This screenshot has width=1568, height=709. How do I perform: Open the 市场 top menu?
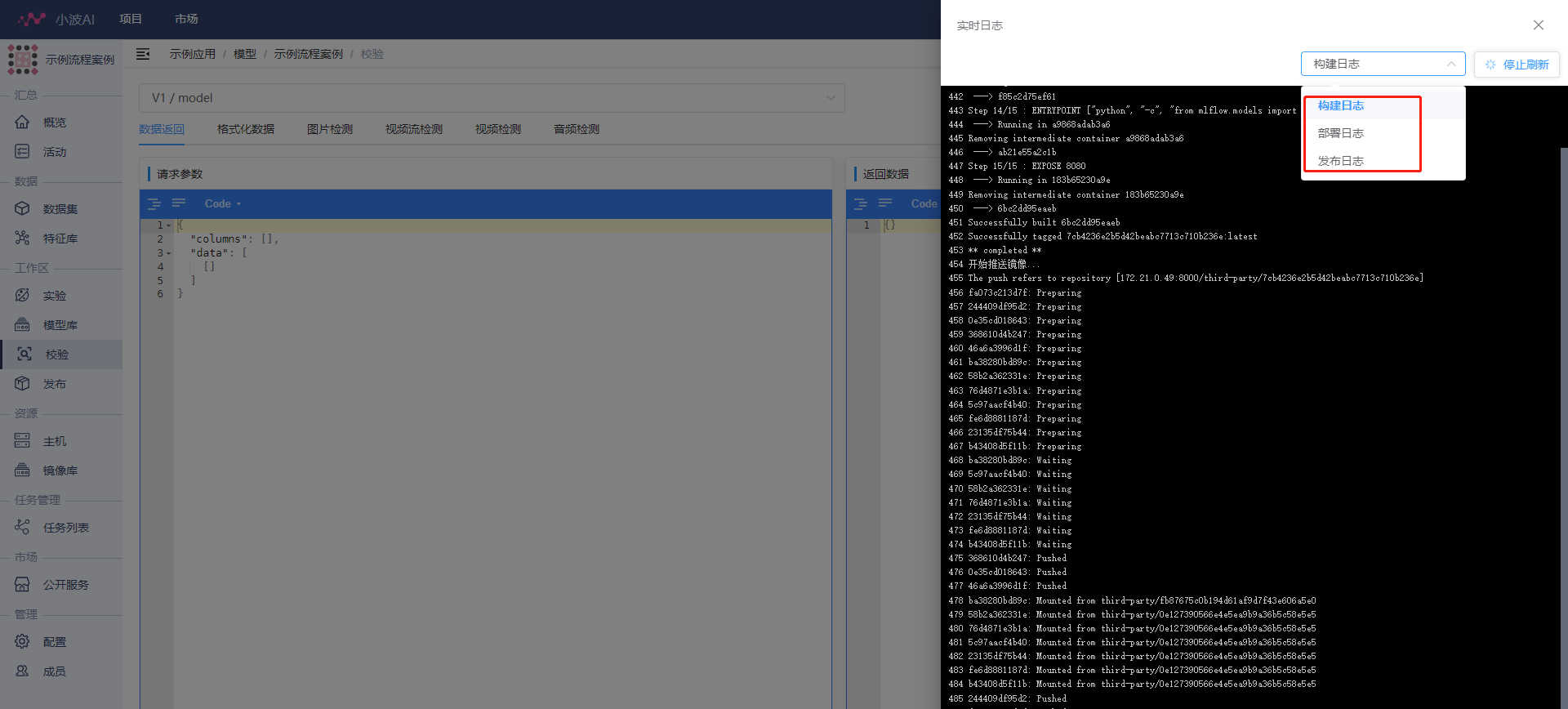[186, 19]
